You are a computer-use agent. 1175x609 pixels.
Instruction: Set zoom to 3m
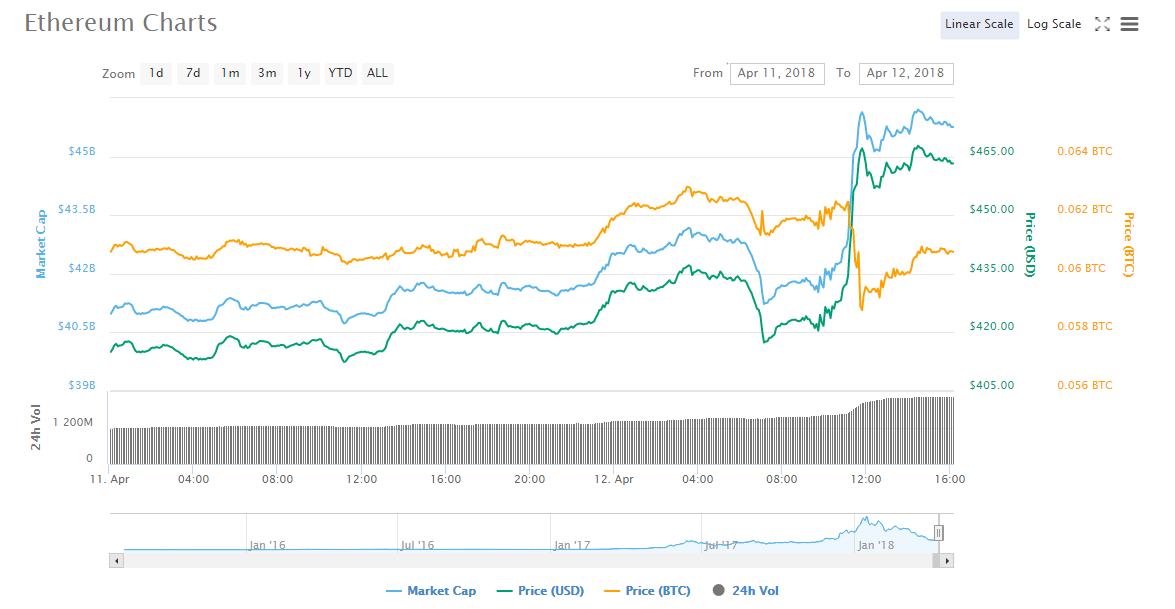click(x=267, y=73)
